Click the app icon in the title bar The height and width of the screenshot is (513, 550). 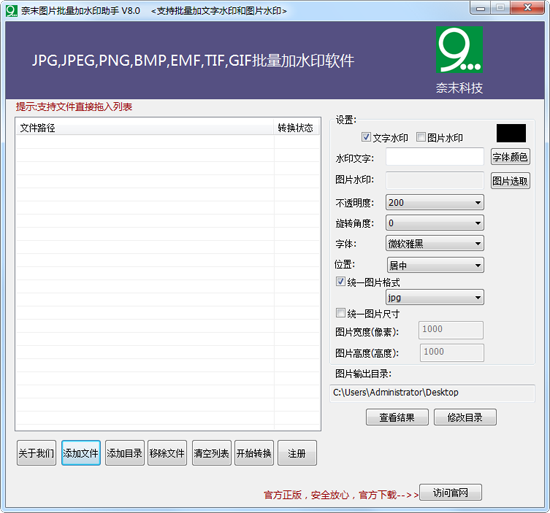(11, 11)
